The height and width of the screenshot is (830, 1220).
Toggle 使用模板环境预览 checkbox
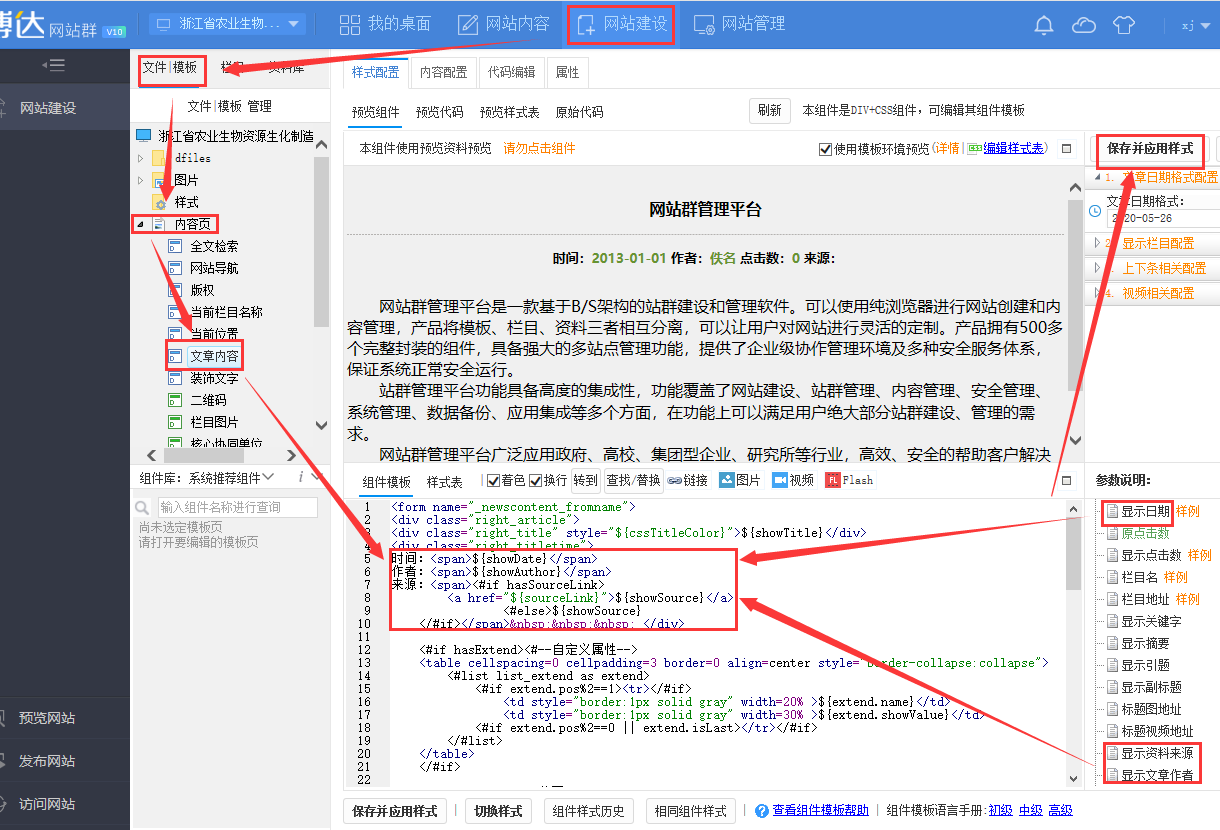825,149
